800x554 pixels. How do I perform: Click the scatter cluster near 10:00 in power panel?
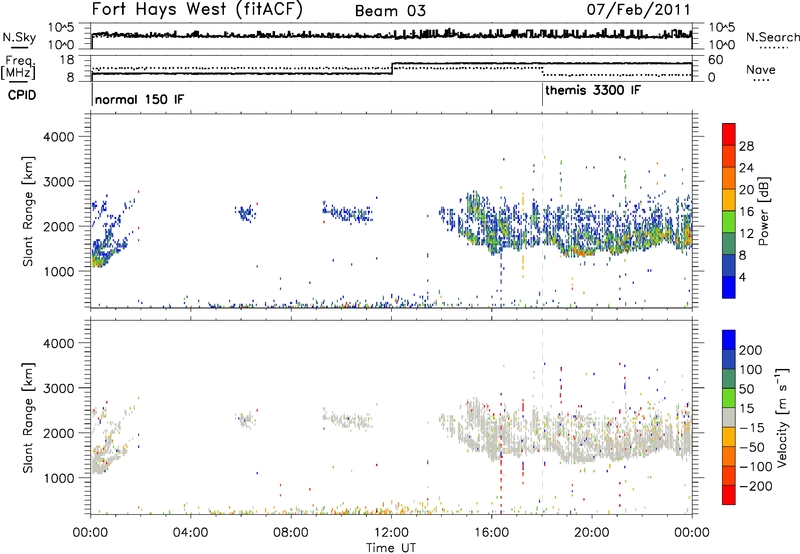[x=347, y=211]
